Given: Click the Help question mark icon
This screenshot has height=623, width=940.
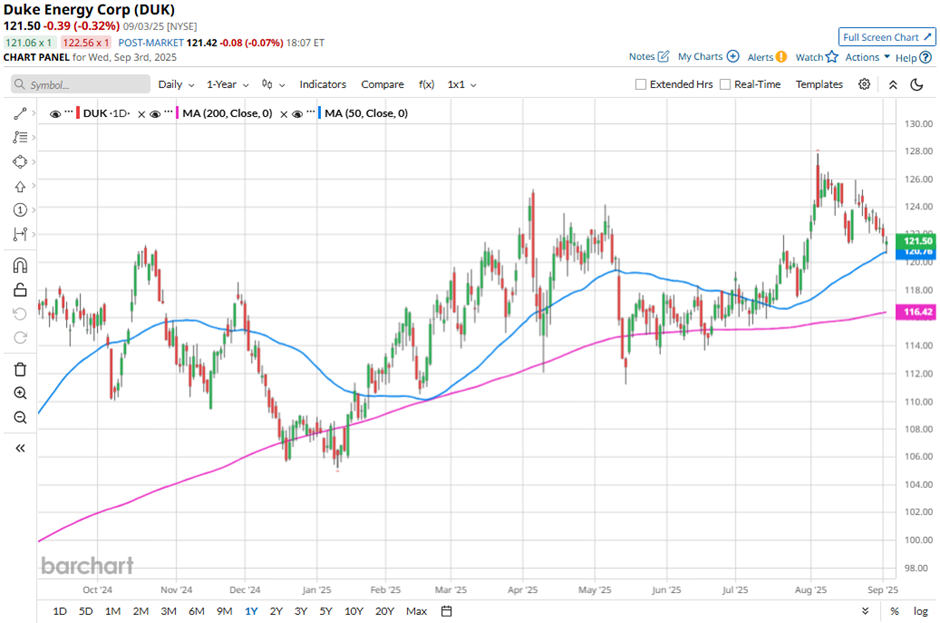Looking at the screenshot, I should click(926, 58).
